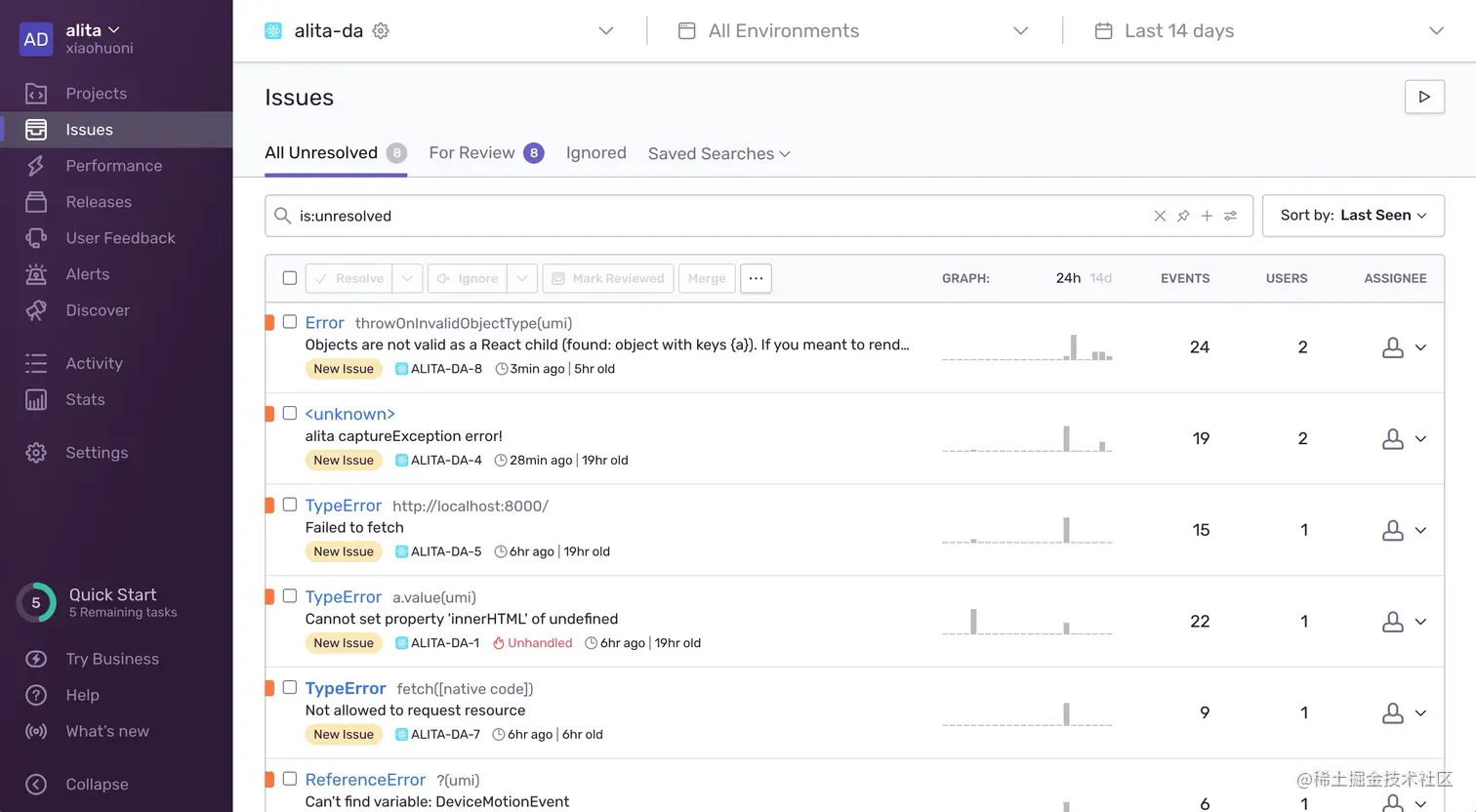The height and width of the screenshot is (812, 1476).
Task: Open Ignore options dropdown arrow
Action: pyautogui.click(x=522, y=278)
